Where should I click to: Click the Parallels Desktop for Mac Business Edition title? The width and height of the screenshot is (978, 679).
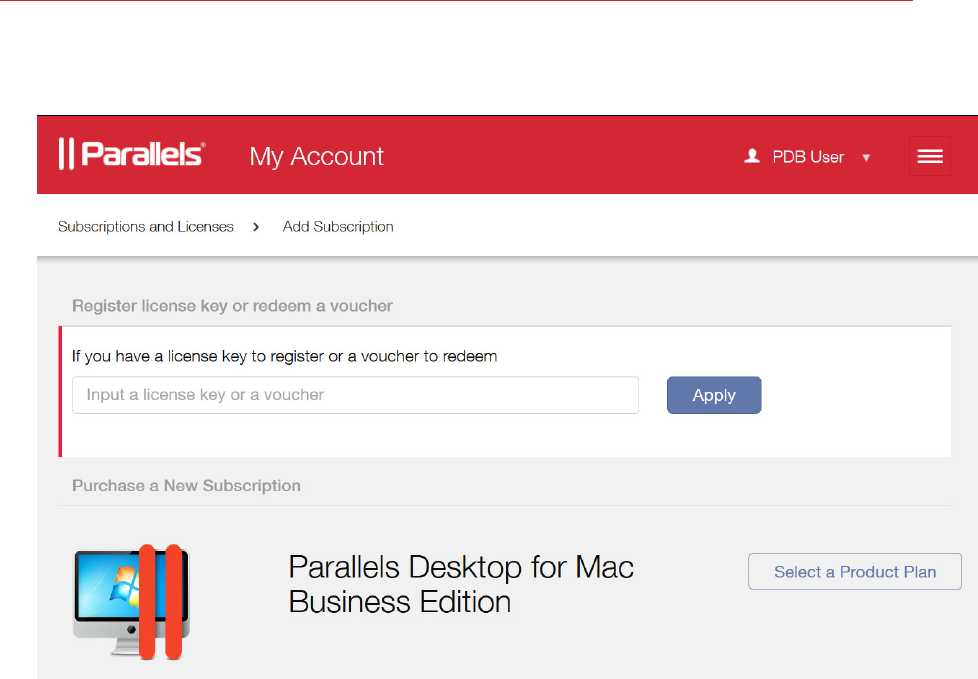click(461, 585)
